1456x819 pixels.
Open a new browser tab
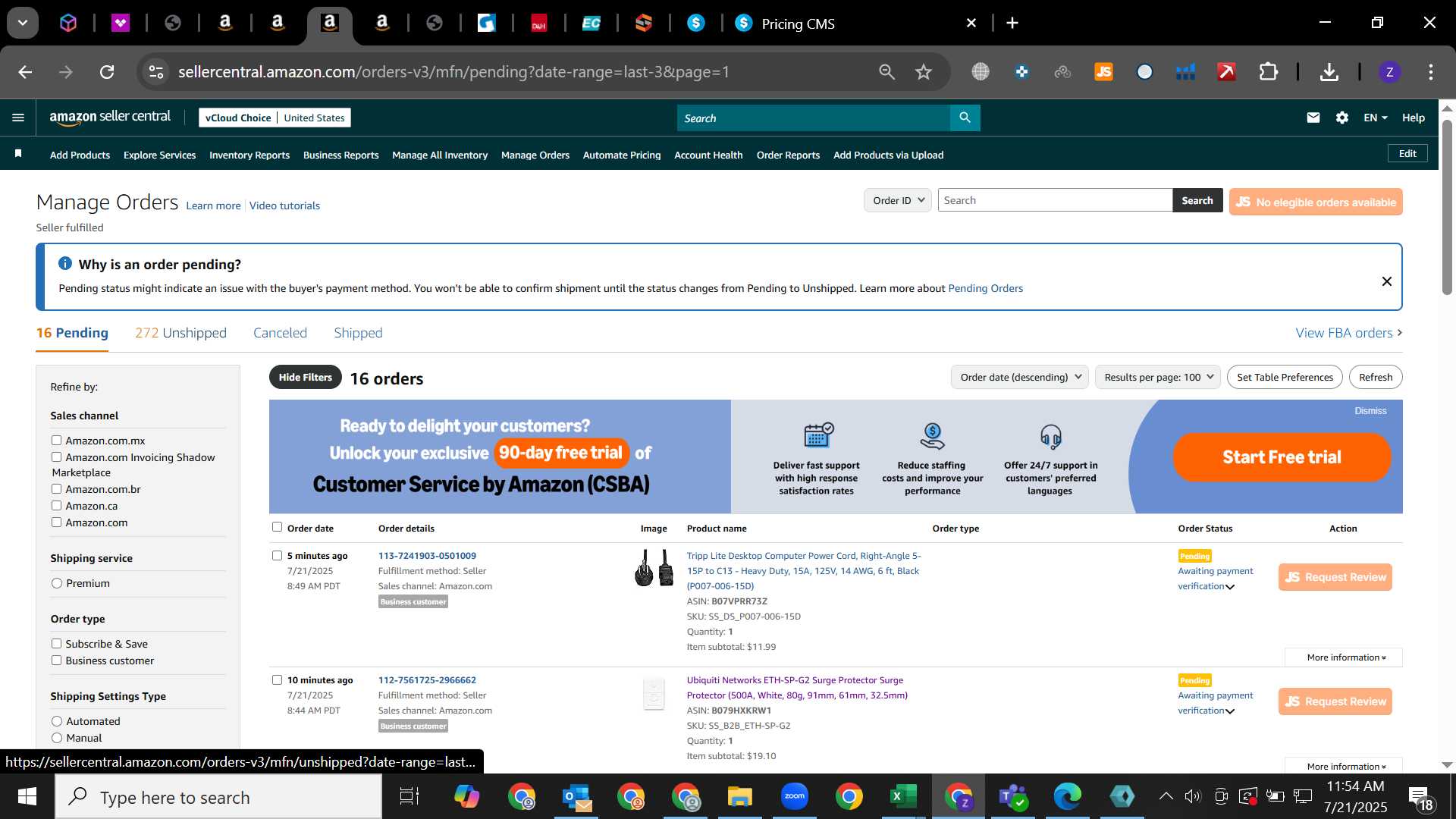point(1012,23)
